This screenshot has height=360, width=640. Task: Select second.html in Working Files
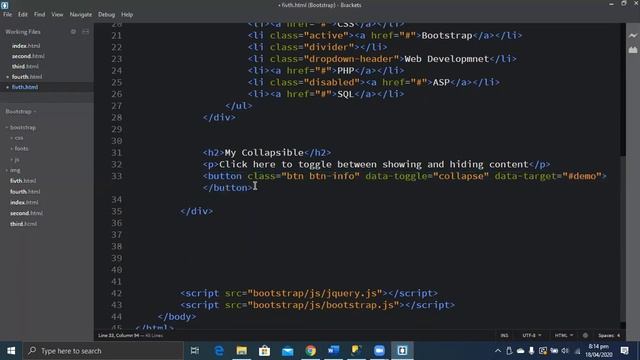coord(28,56)
